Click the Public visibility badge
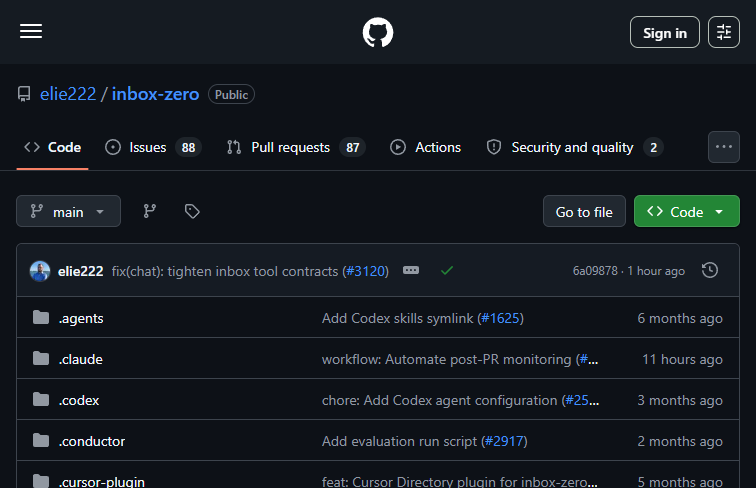The width and height of the screenshot is (756, 488). pos(231,95)
